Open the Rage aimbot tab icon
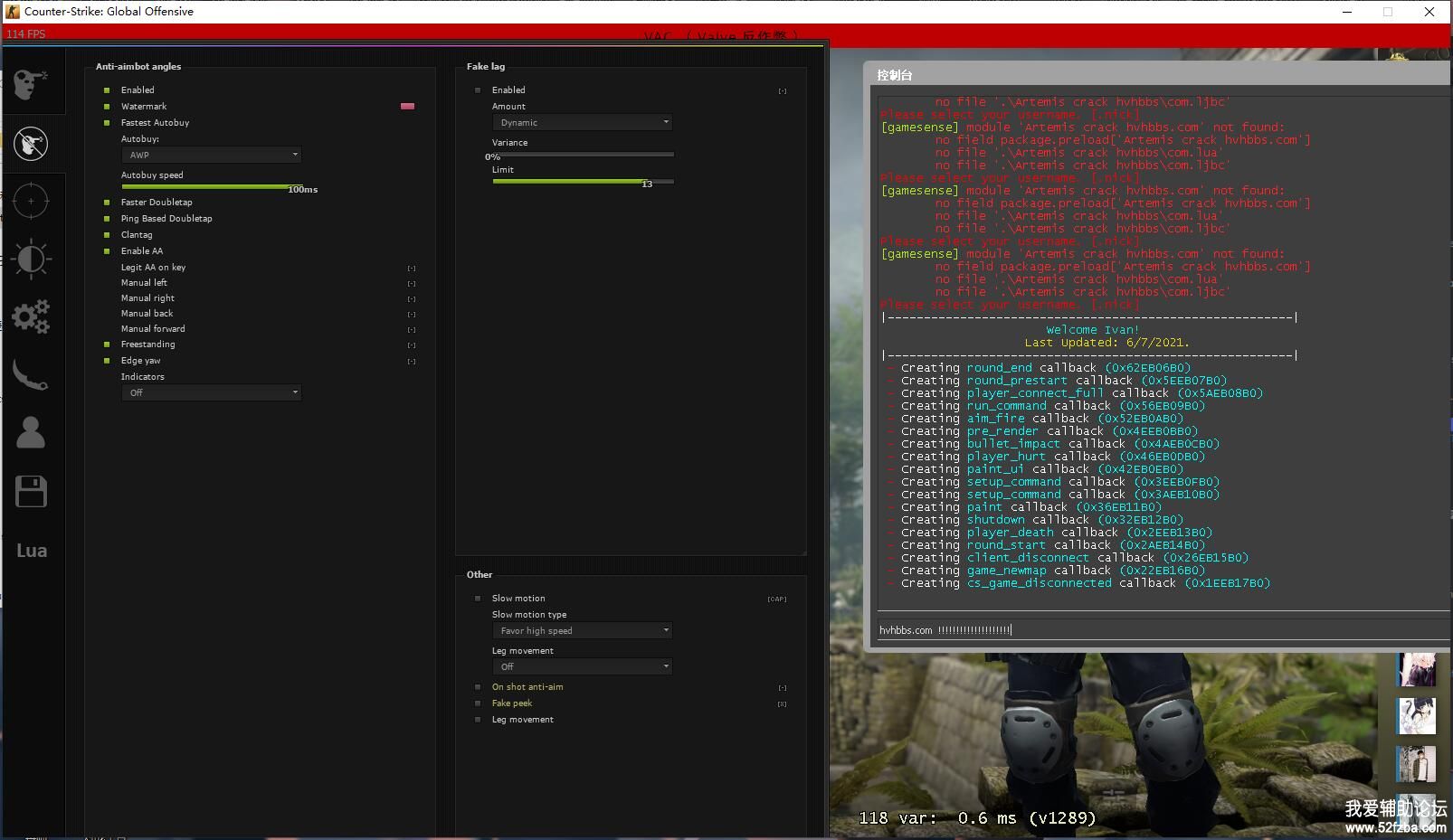This screenshot has width=1453, height=840. click(31, 83)
